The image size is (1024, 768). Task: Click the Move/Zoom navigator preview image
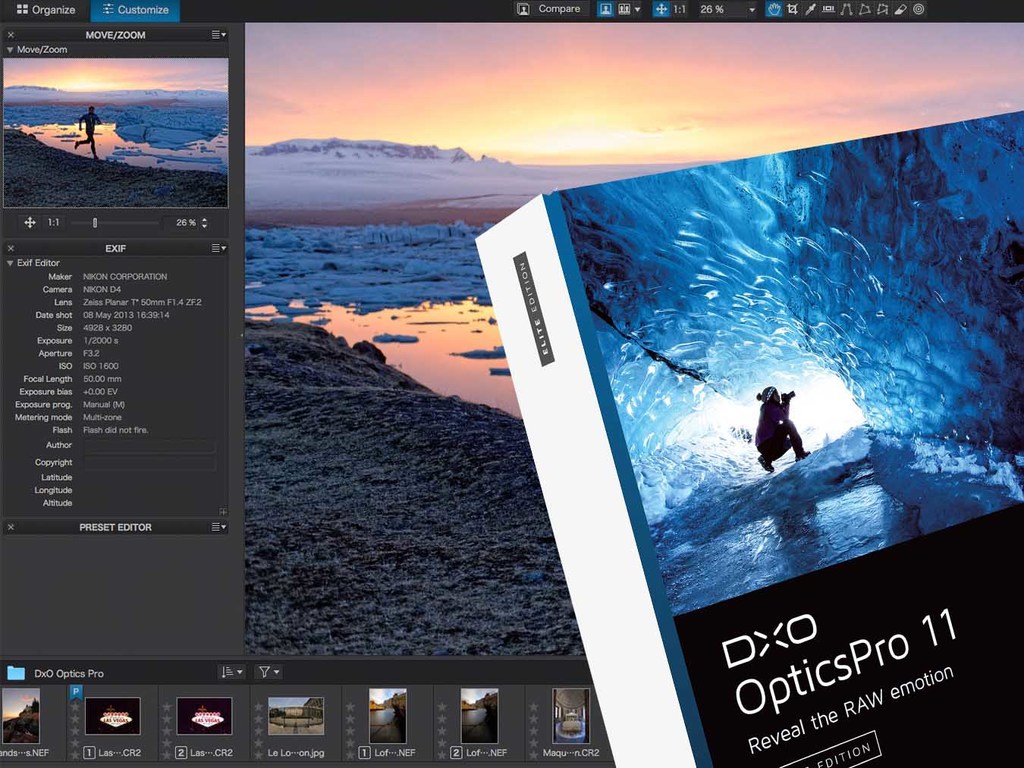(116, 133)
